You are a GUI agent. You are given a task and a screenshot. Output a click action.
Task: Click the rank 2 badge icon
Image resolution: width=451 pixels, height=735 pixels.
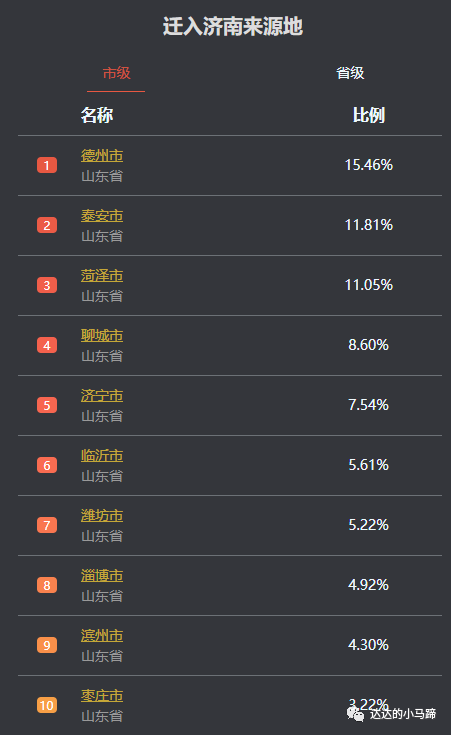coord(47,225)
